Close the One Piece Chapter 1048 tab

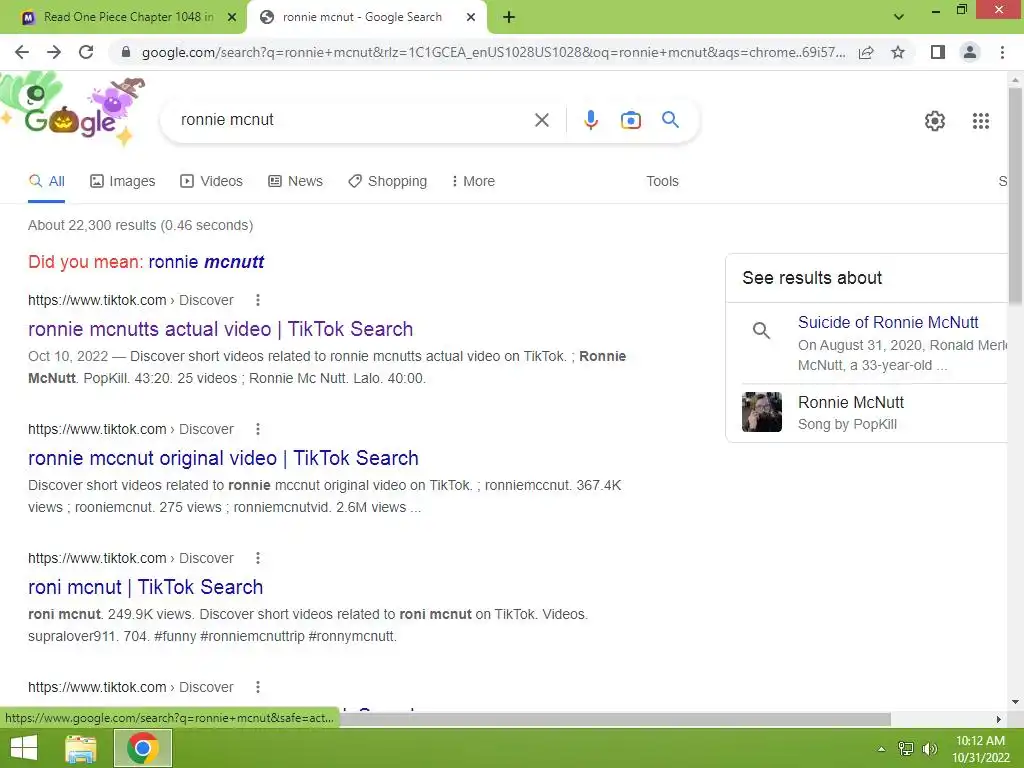coord(232,18)
